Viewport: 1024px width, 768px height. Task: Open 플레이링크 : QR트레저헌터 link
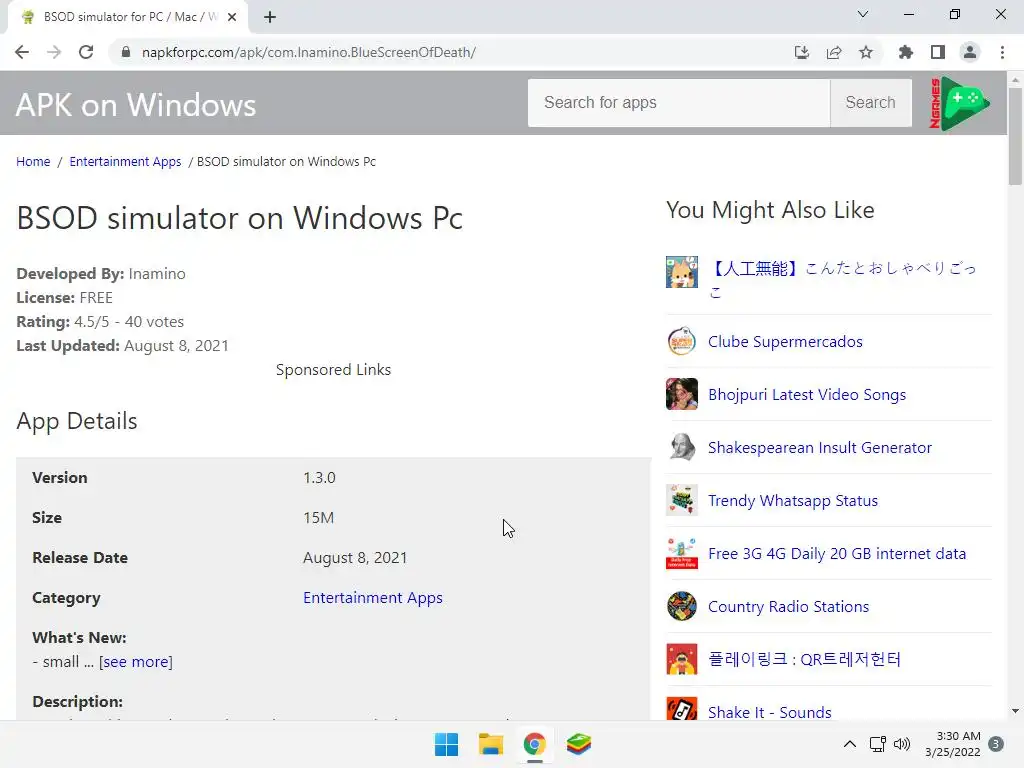pyautogui.click(x=805, y=659)
